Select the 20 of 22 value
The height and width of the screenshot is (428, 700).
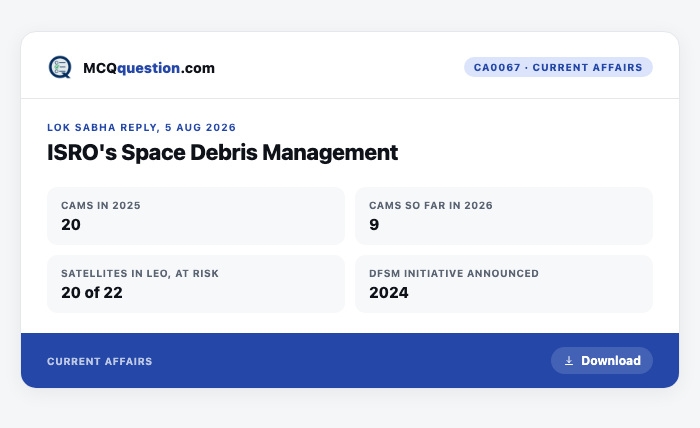(92, 293)
